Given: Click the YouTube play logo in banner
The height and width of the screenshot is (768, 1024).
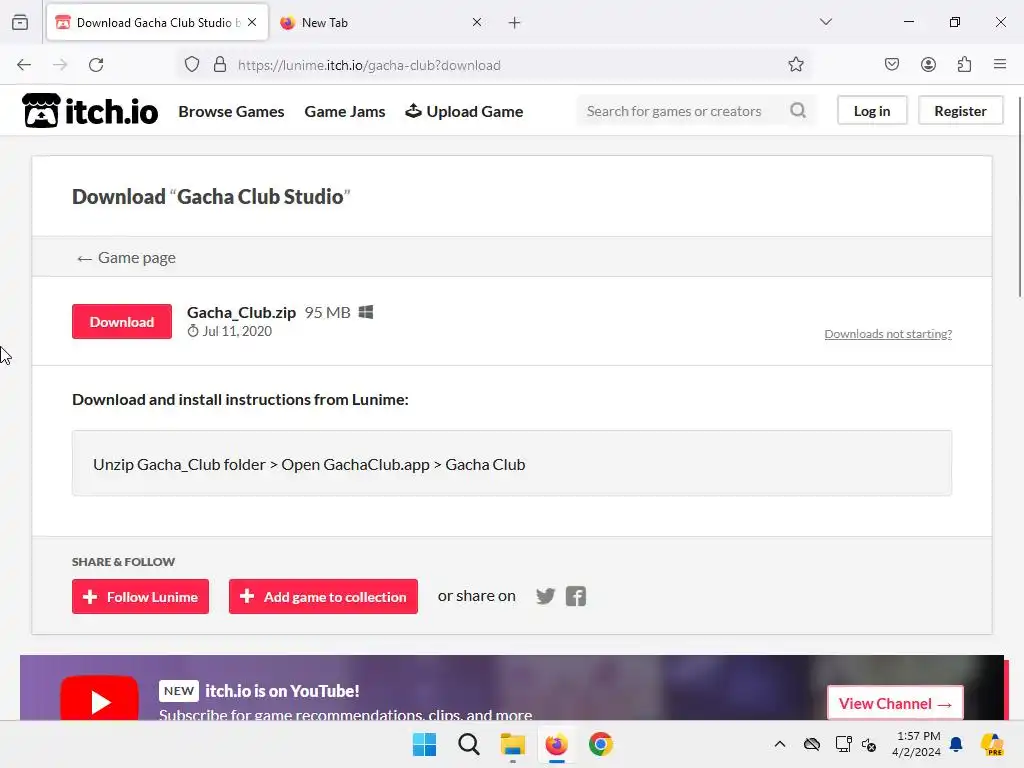Looking at the screenshot, I should (x=99, y=699).
